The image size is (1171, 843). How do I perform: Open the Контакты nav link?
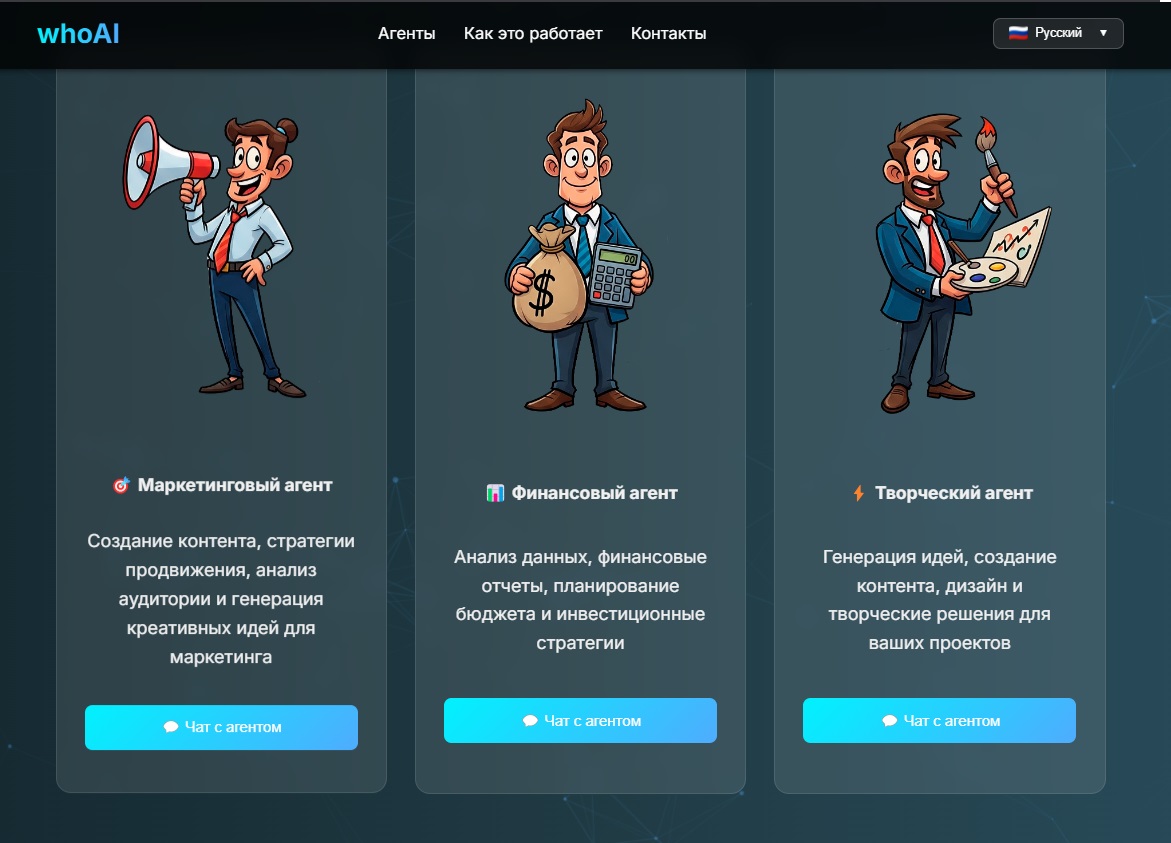tap(668, 34)
